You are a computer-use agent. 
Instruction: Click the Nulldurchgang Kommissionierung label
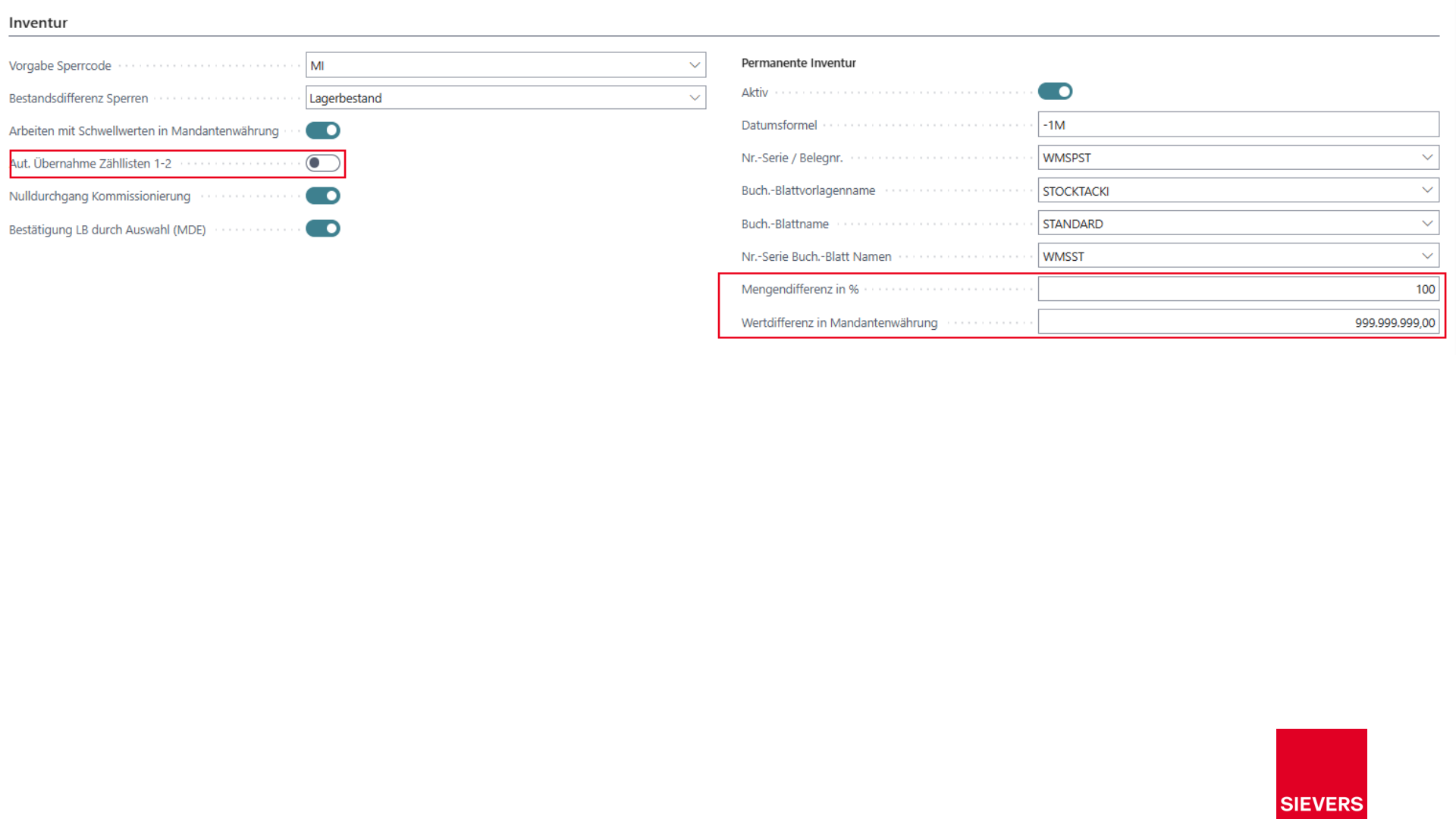(99, 196)
